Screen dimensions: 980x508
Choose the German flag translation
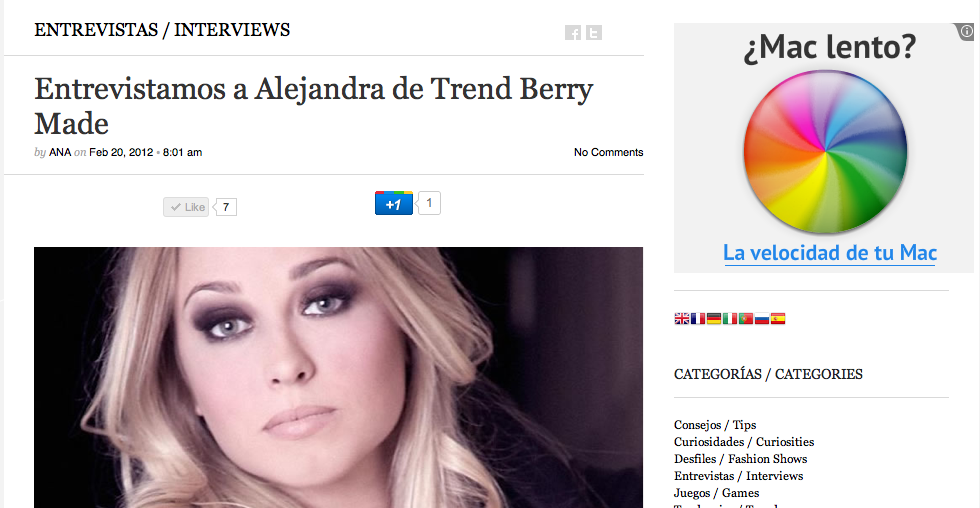(x=714, y=319)
